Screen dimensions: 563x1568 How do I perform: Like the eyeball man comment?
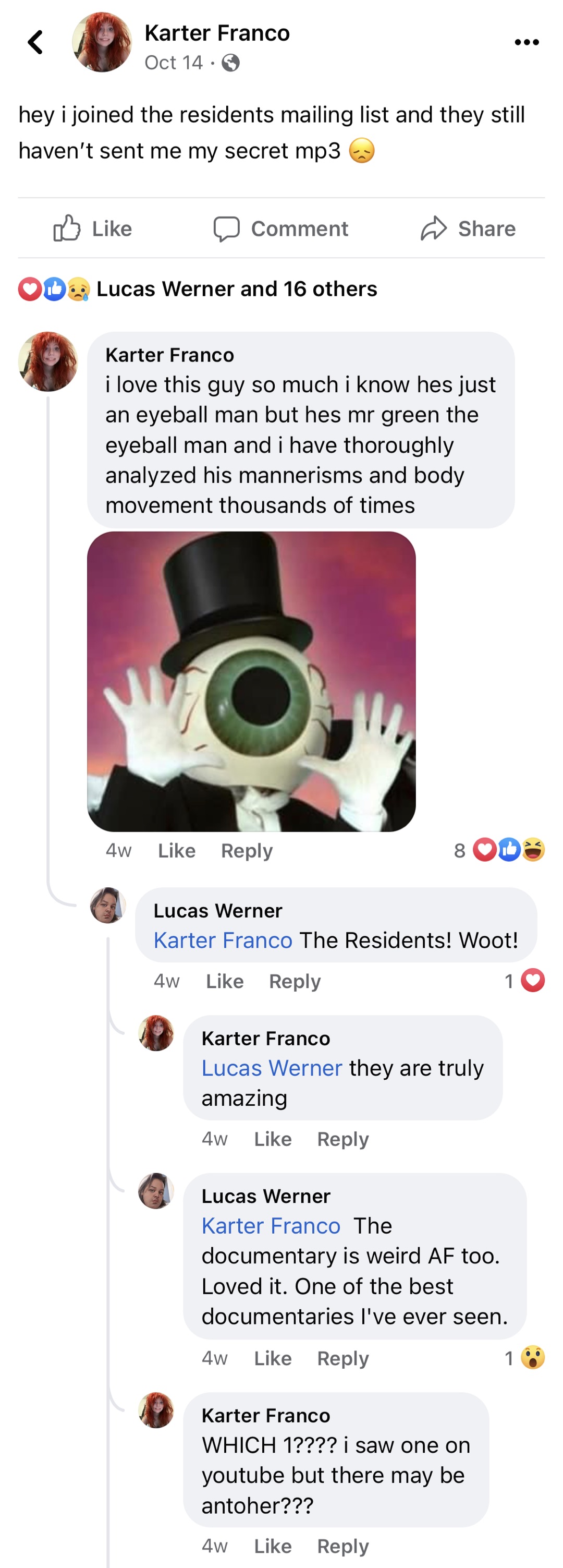tap(176, 850)
